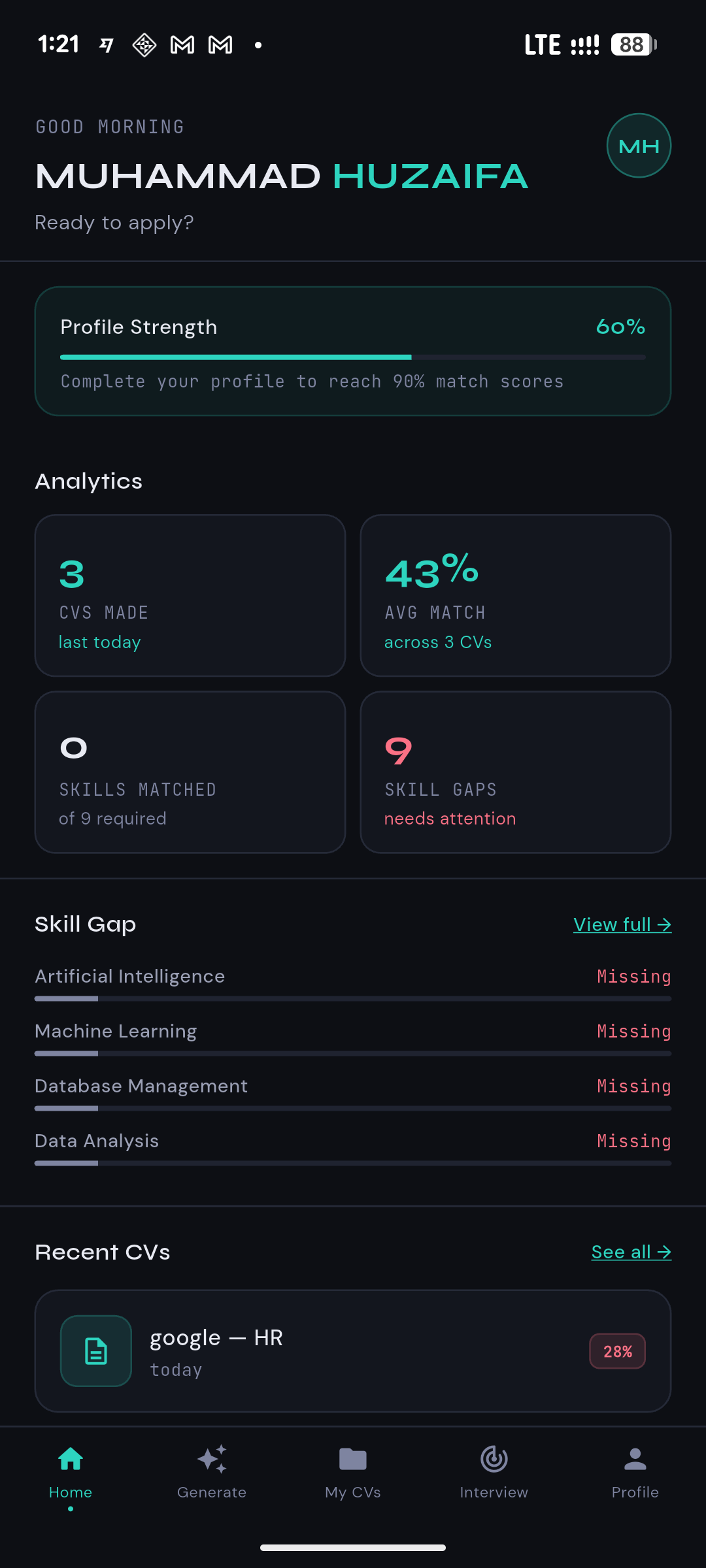The width and height of the screenshot is (706, 1568).
Task: Tap Missing status for Database Management
Action: [x=634, y=1086]
